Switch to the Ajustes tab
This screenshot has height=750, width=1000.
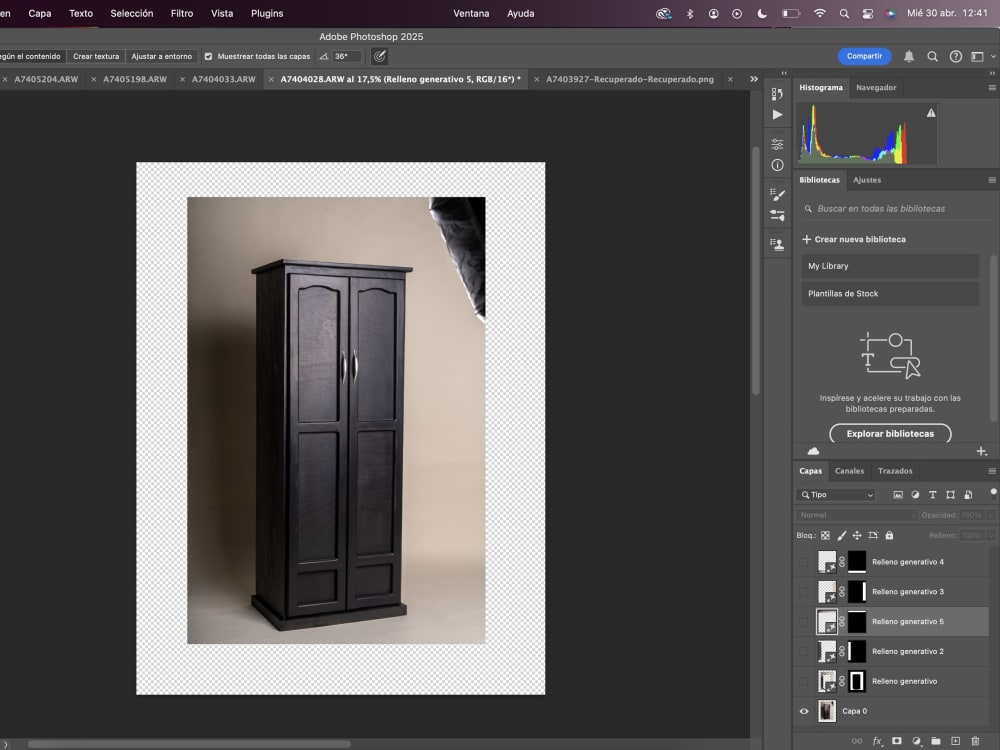tap(867, 180)
